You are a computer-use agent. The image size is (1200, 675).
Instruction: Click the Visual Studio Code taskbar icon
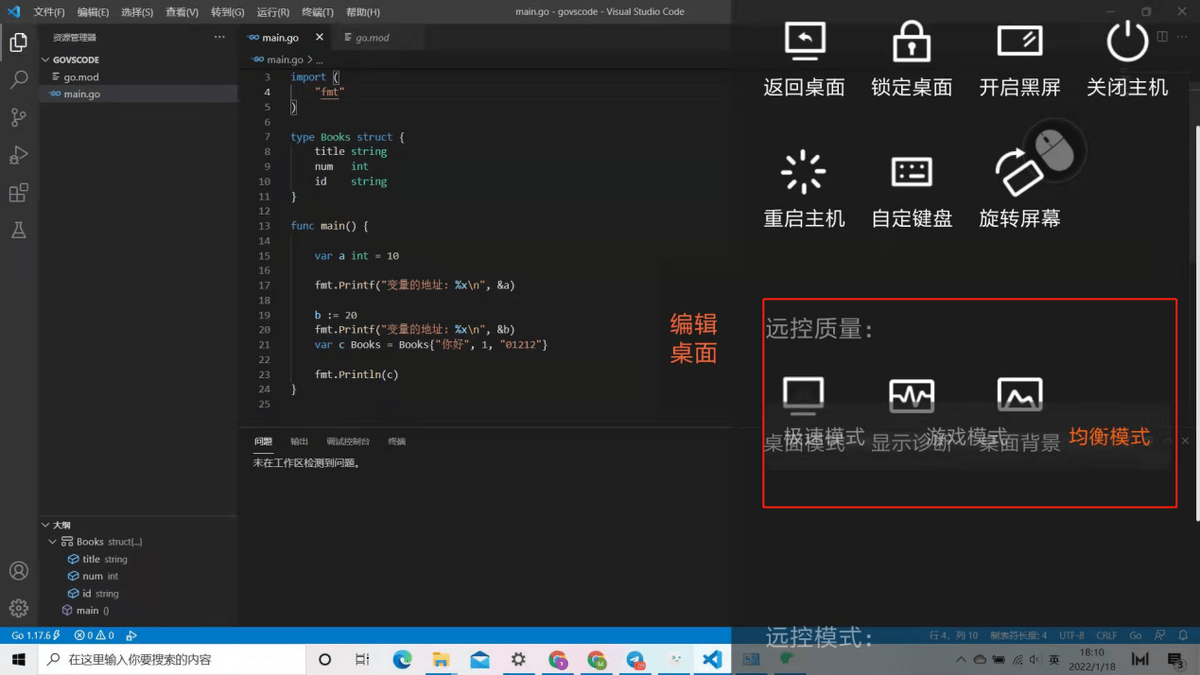(712, 660)
